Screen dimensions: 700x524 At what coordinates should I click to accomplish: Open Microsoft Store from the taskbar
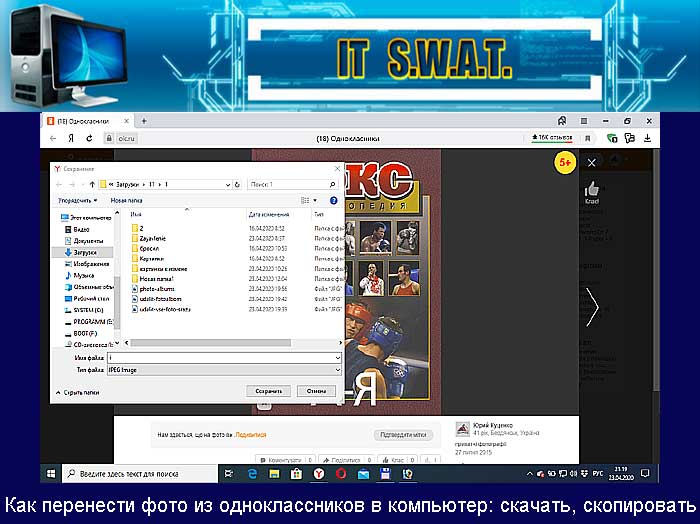[296, 474]
